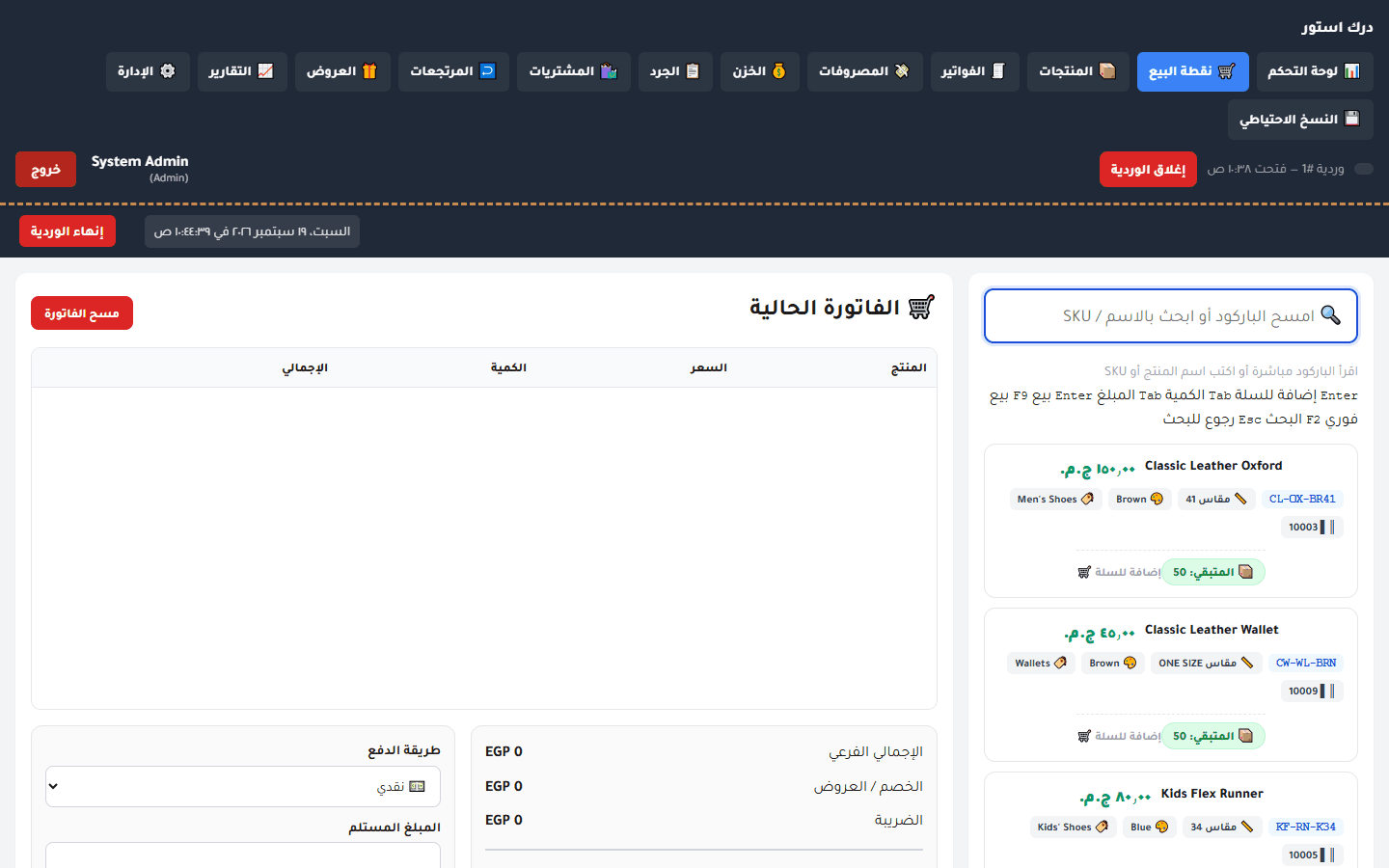The height and width of the screenshot is (868, 1389).
Task: Click the magnifier icon in the search box
Action: click(1331, 315)
